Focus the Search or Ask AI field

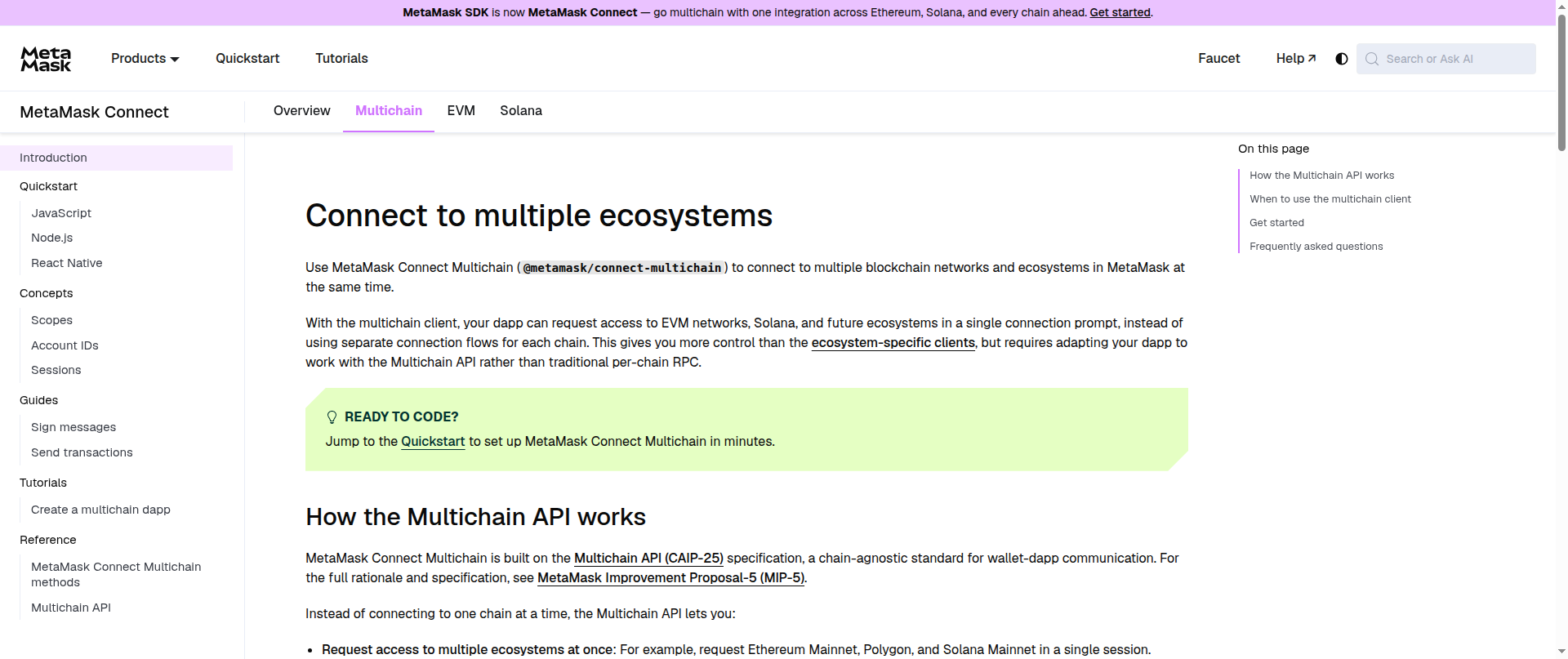tap(1445, 59)
